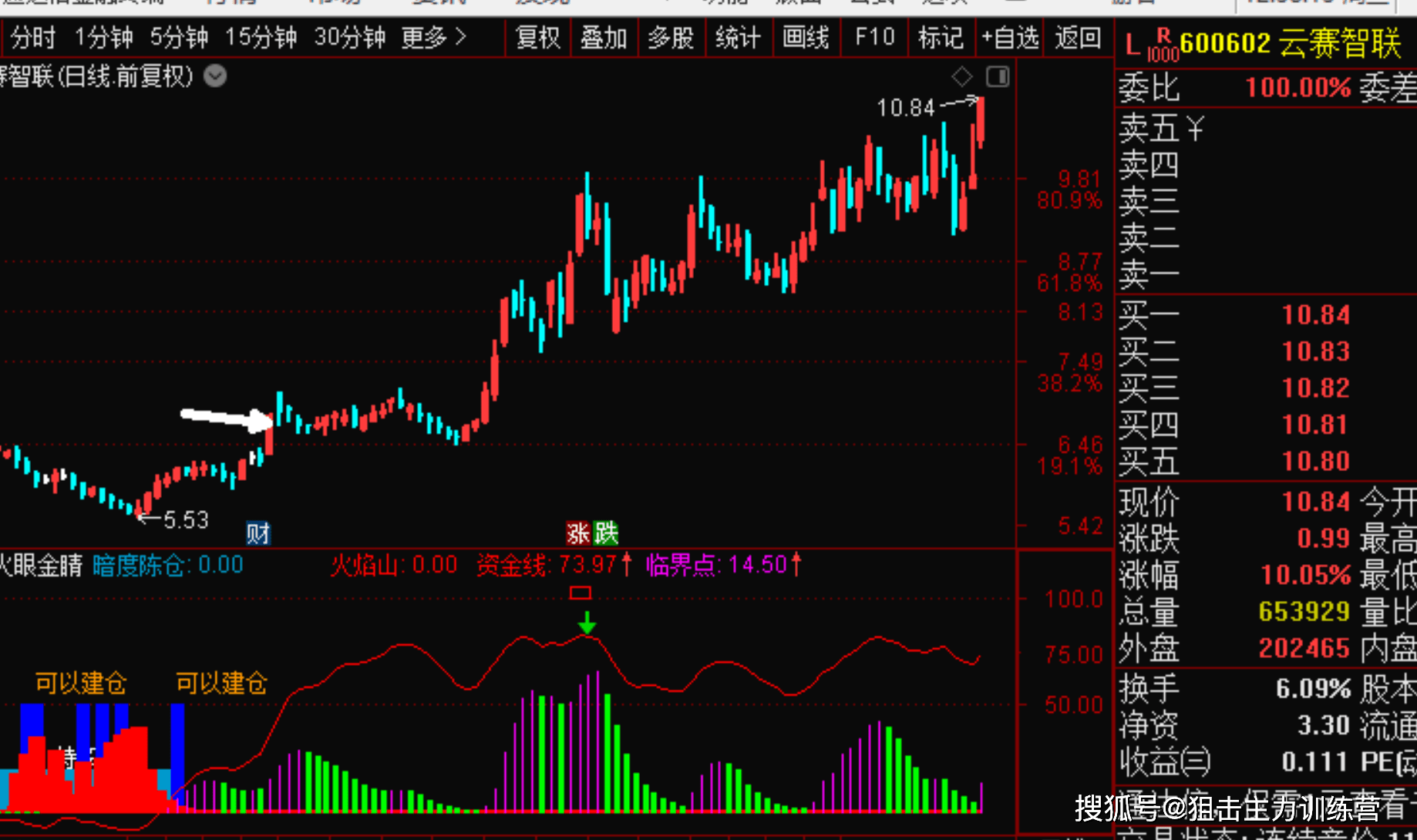Click the 叠加 overlay button
Image resolution: width=1417 pixels, height=840 pixels.
(x=604, y=37)
